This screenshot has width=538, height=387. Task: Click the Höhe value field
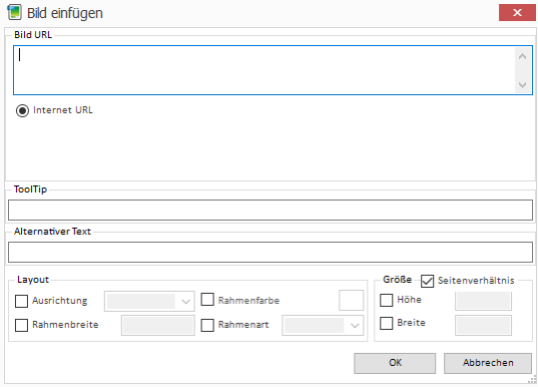coord(483,301)
